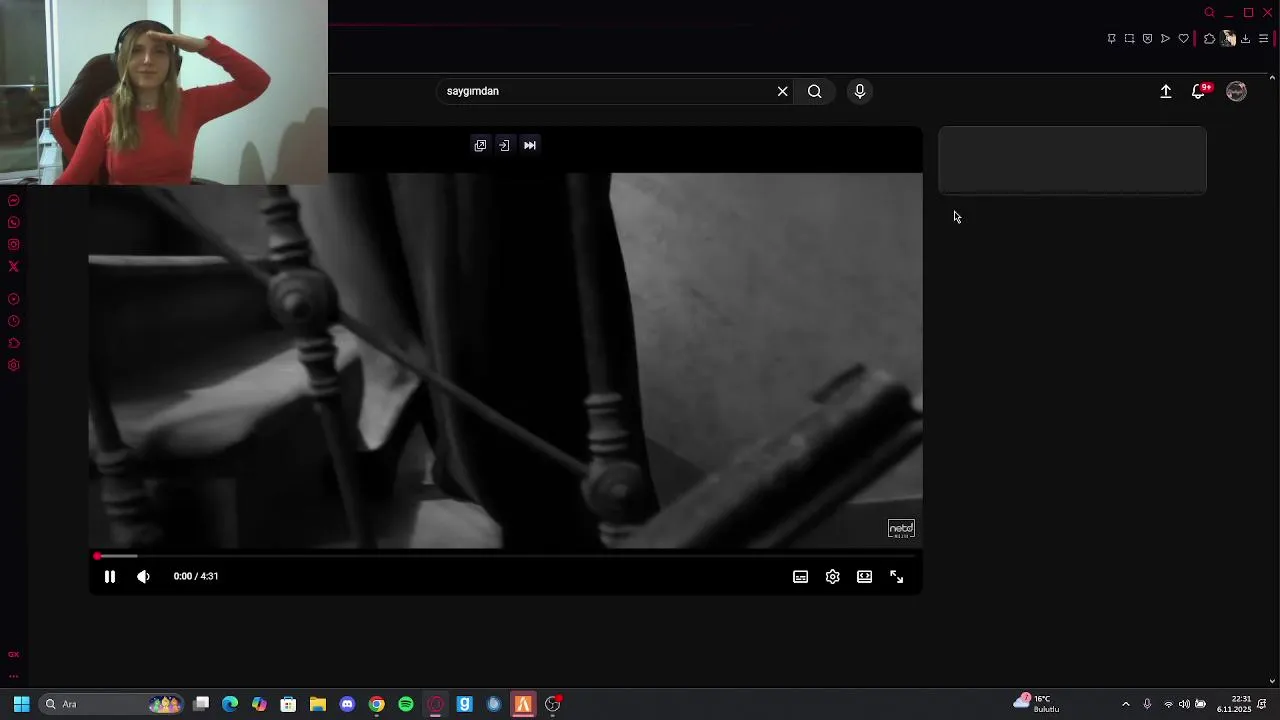Viewport: 1280px width, 720px height.
Task: Open the video settings gear
Action: (833, 577)
